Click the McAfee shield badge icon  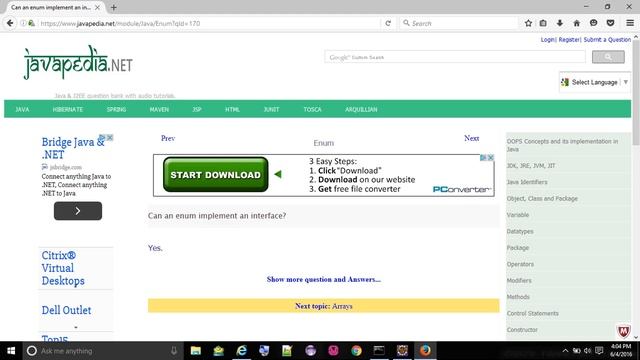point(623,331)
